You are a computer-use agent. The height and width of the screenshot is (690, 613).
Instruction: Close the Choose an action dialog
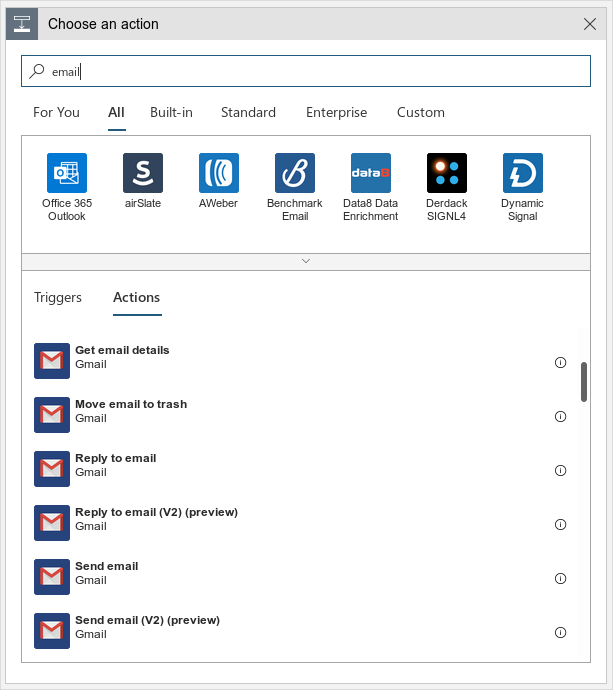[x=590, y=24]
